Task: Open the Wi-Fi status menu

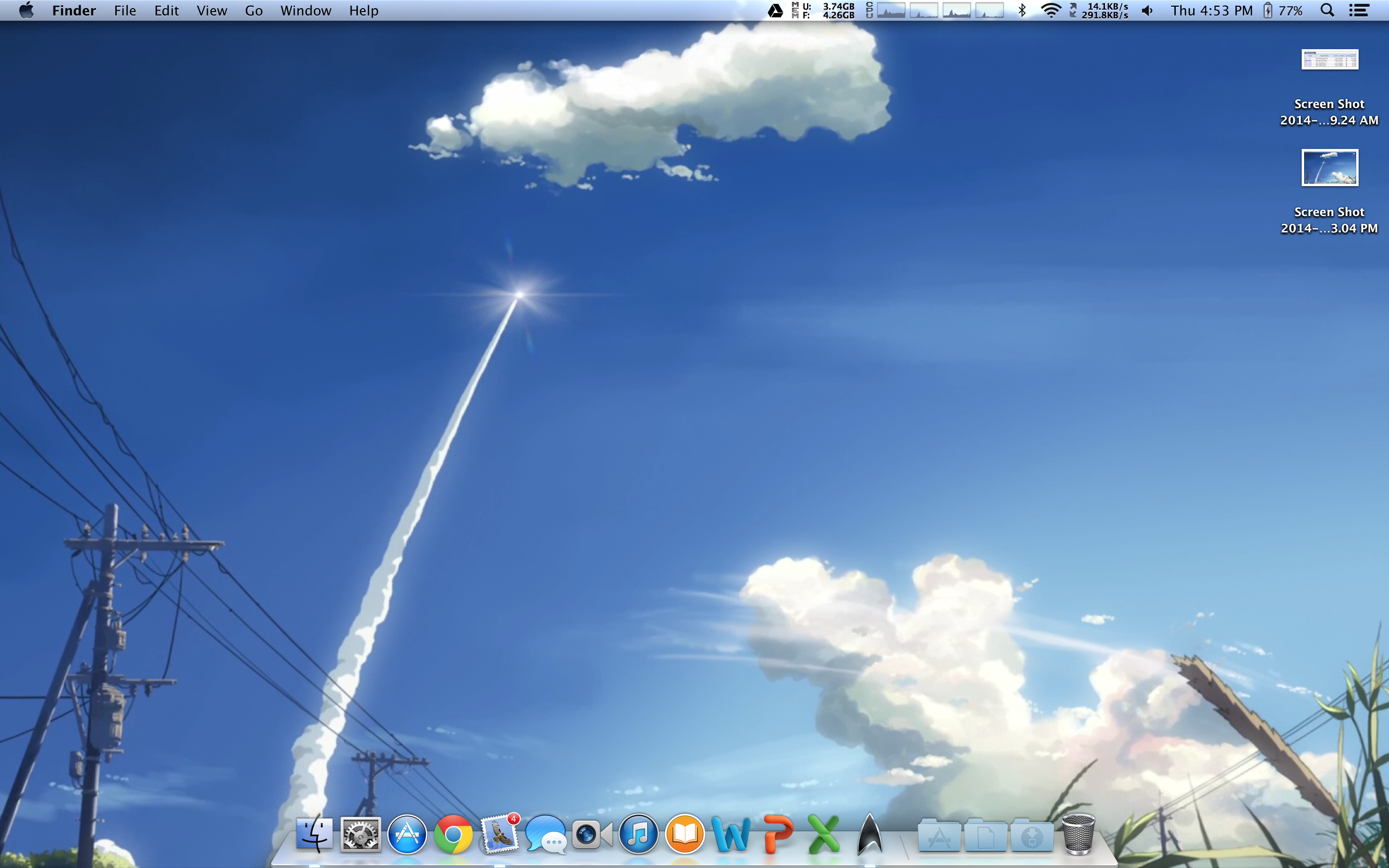Action: [x=1050, y=10]
